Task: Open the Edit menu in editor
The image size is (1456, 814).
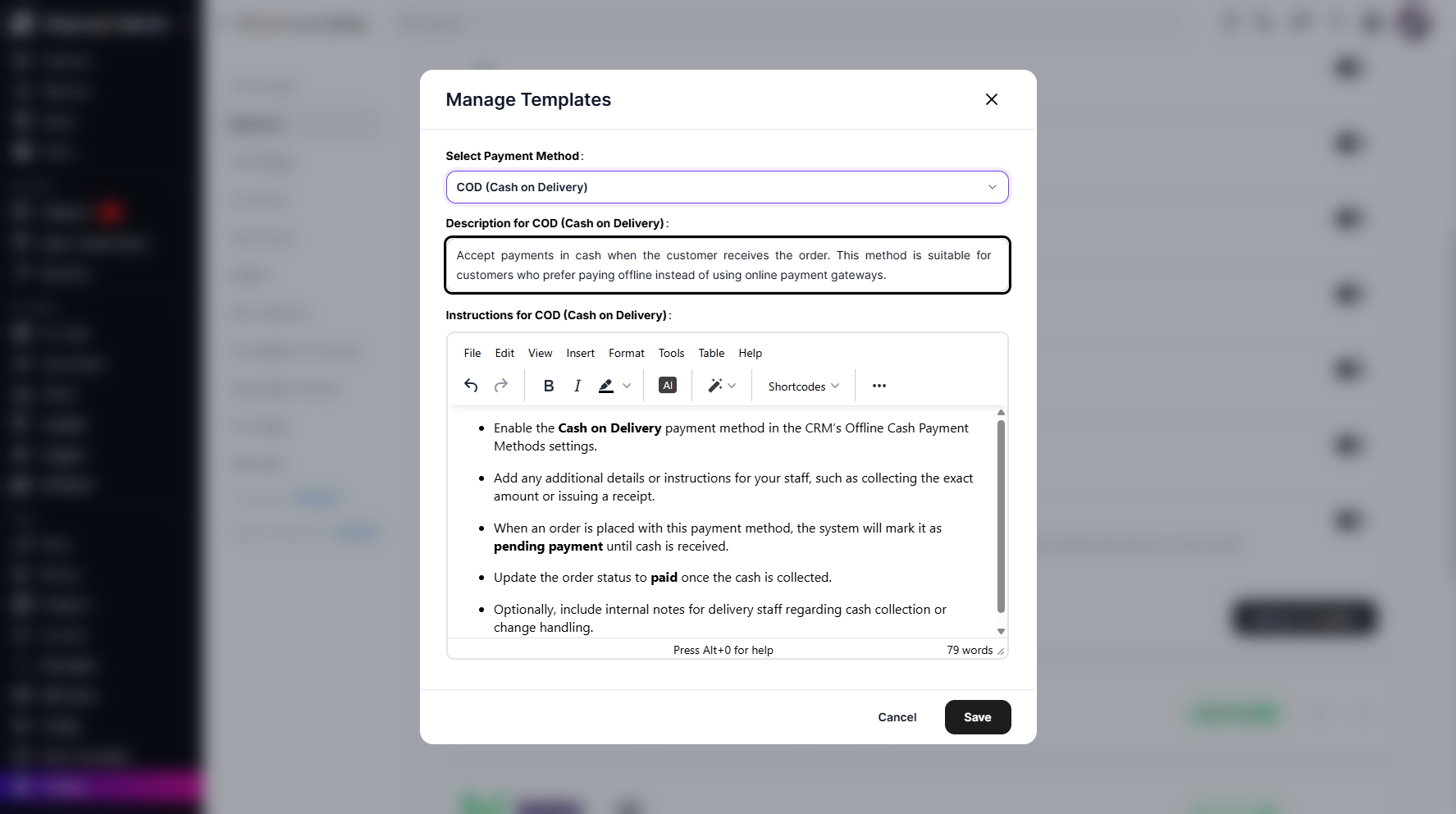Action: coord(504,353)
